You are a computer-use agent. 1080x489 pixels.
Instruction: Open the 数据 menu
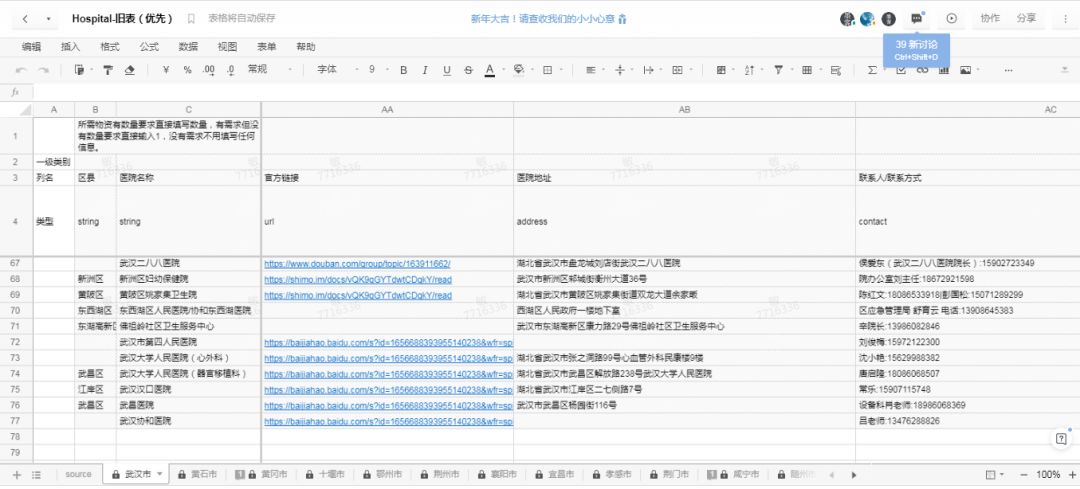(x=188, y=47)
